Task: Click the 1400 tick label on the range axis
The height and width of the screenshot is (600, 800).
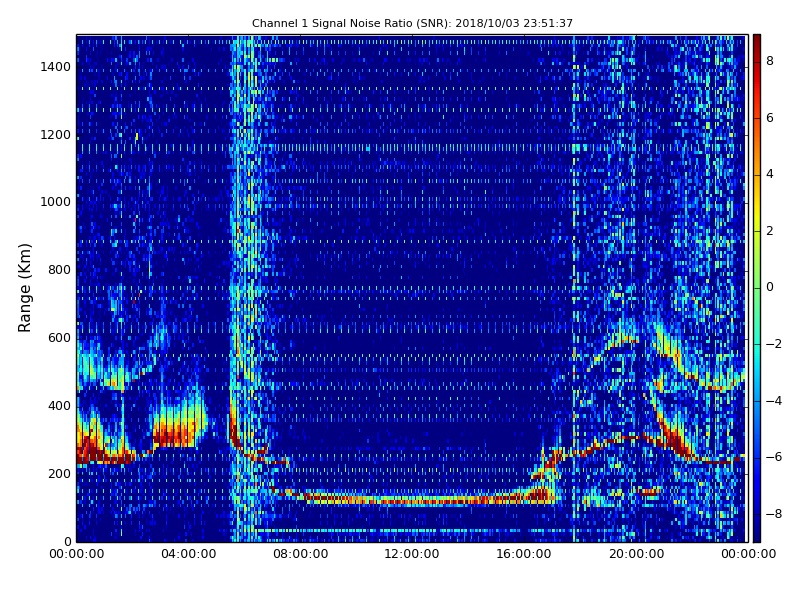Action: 55,67
